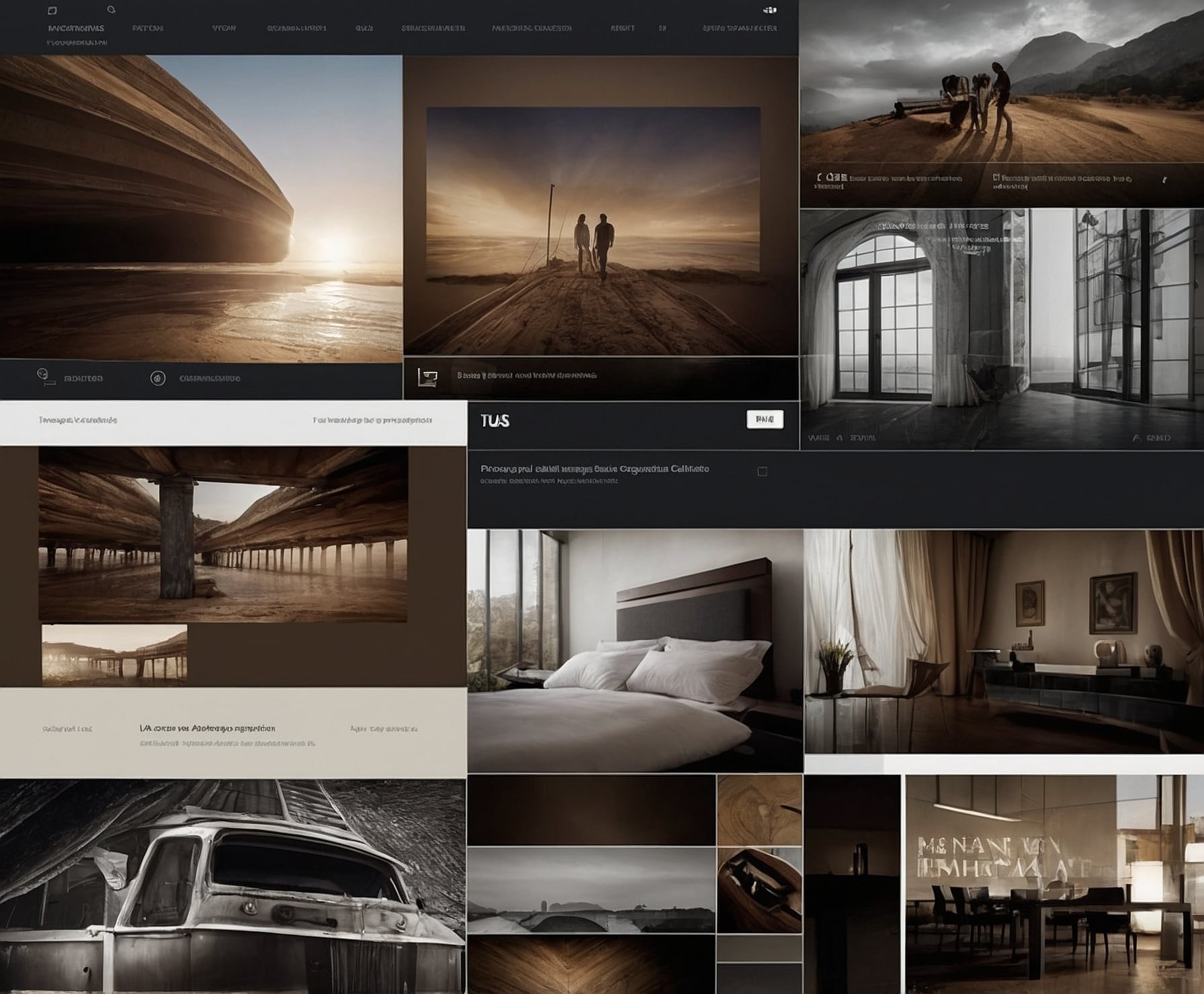This screenshot has height=994, width=1204.
Task: Open the small pier thumbnail below the large pier photo
Action: click(x=114, y=655)
